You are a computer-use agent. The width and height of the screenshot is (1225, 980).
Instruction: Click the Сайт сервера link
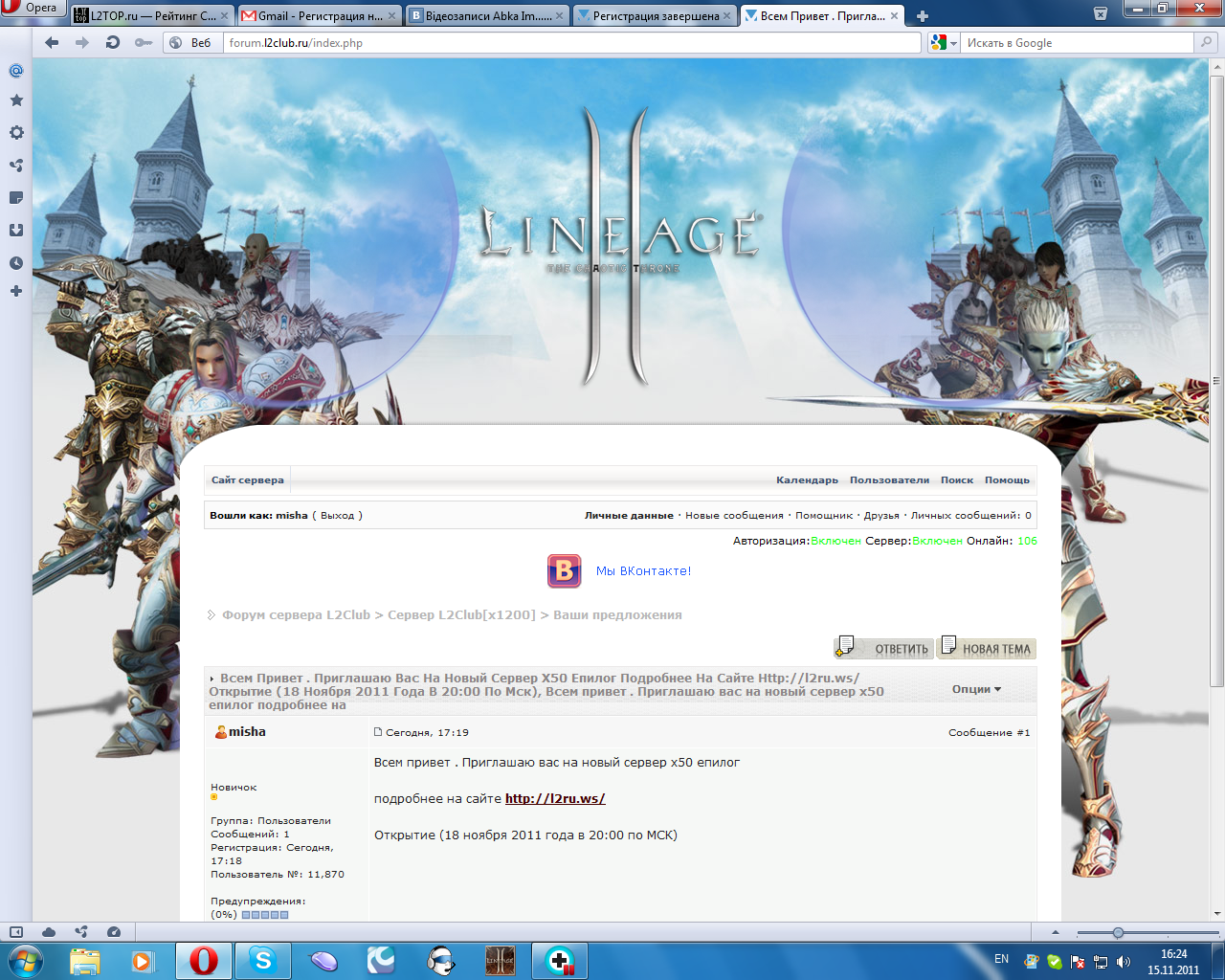click(247, 479)
